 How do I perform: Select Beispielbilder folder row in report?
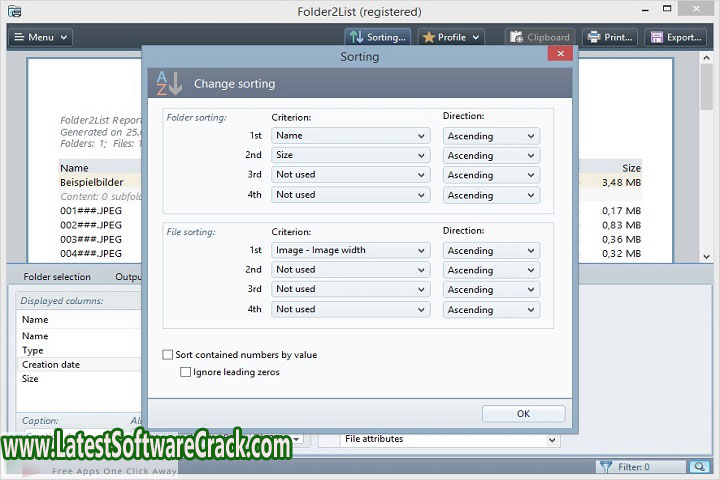(90, 183)
